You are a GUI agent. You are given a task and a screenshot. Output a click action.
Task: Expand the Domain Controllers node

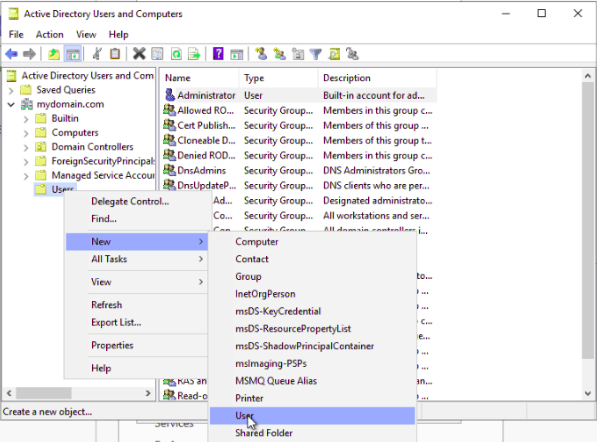tap(26, 147)
